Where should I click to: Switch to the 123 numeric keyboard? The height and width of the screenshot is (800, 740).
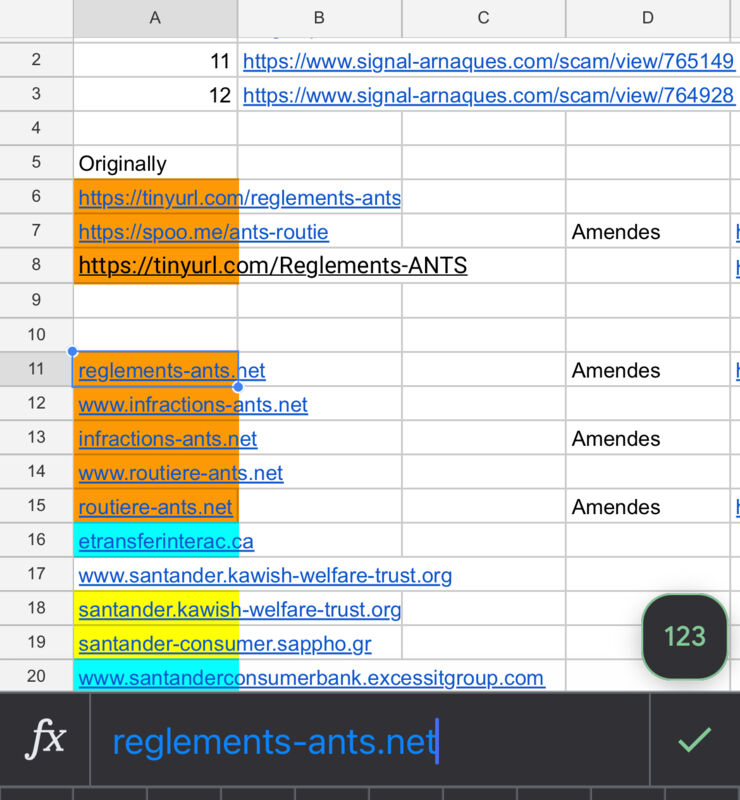684,636
